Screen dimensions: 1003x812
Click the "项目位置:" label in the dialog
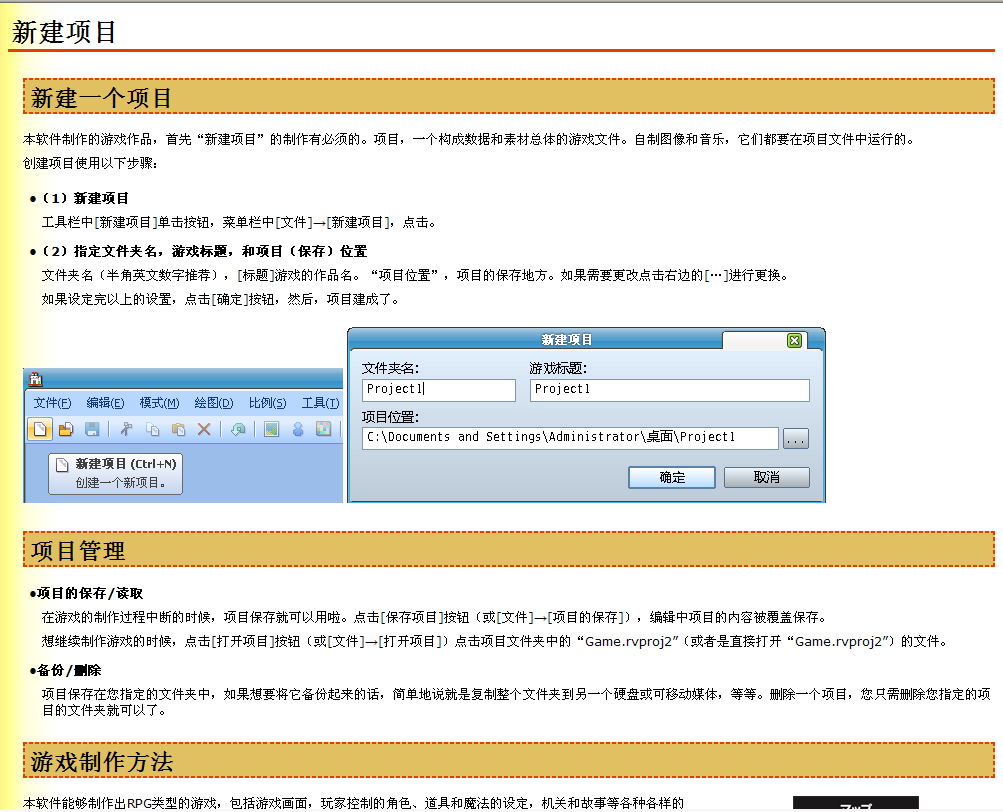[x=390, y=418]
